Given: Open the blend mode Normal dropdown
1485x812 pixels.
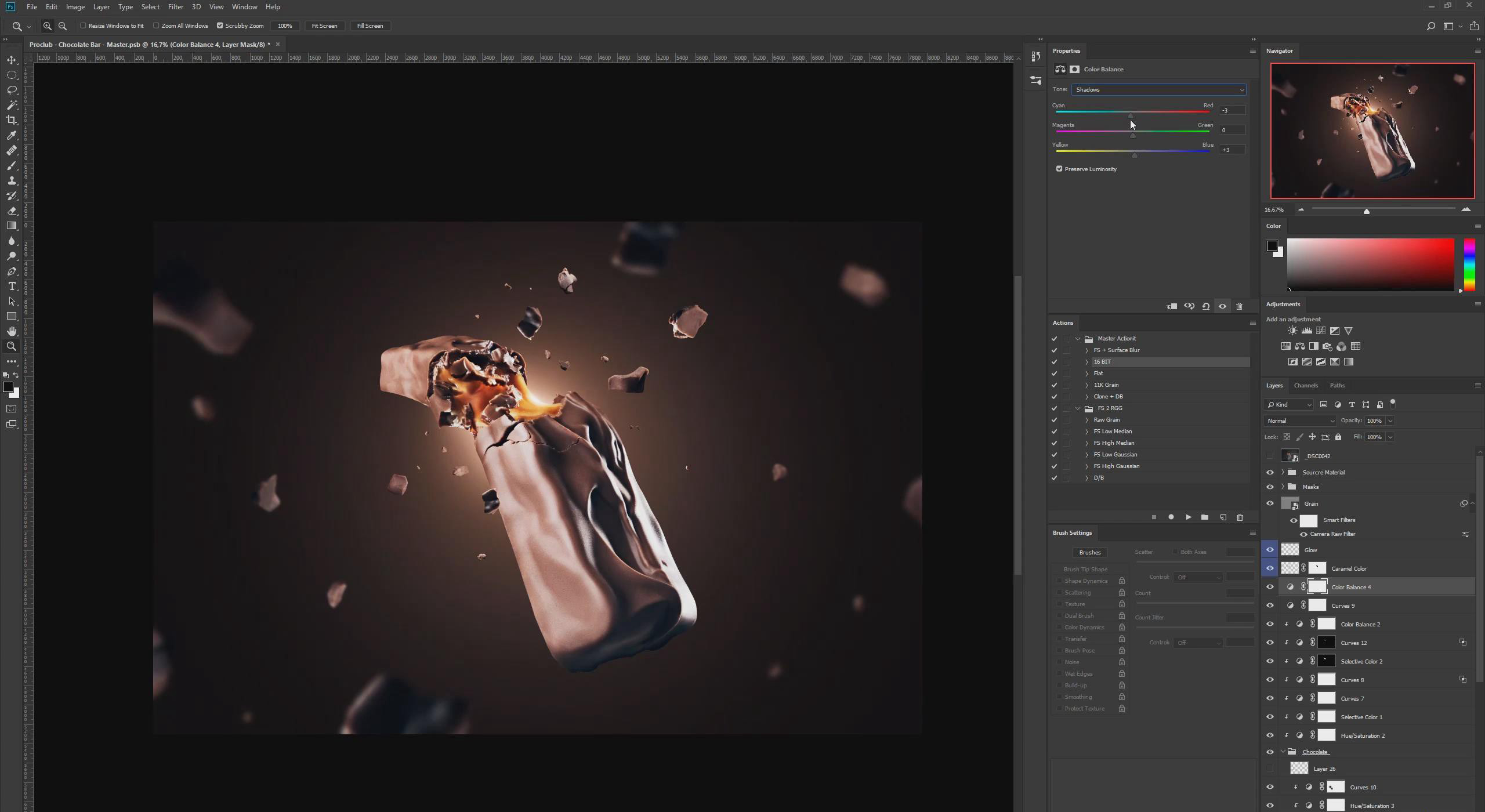Looking at the screenshot, I should tap(1299, 420).
